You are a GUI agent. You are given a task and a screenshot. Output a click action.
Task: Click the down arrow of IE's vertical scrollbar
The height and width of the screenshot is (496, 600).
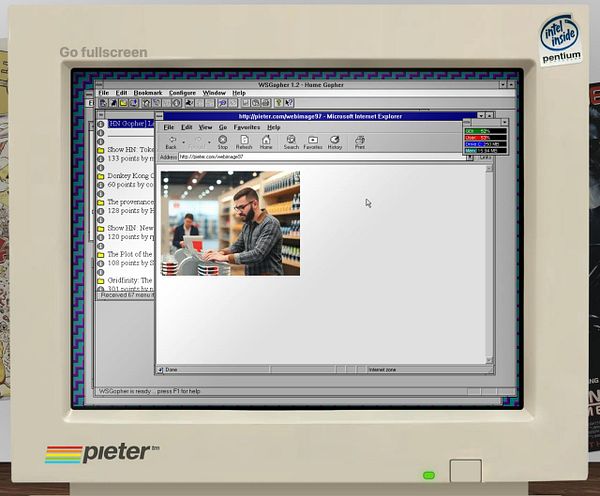(x=489, y=360)
